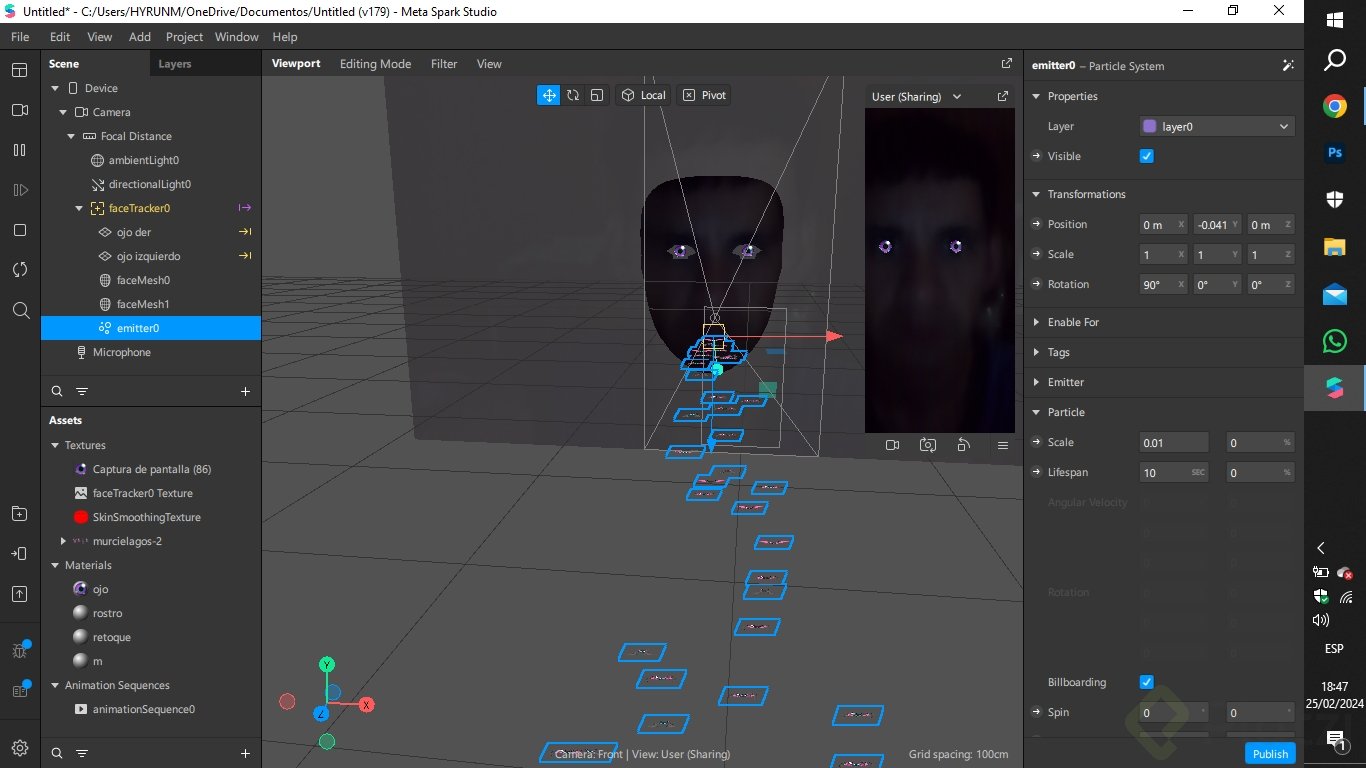Open the simulator hamburger menu
Viewport: 1366px width, 768px height.
coord(1002,445)
